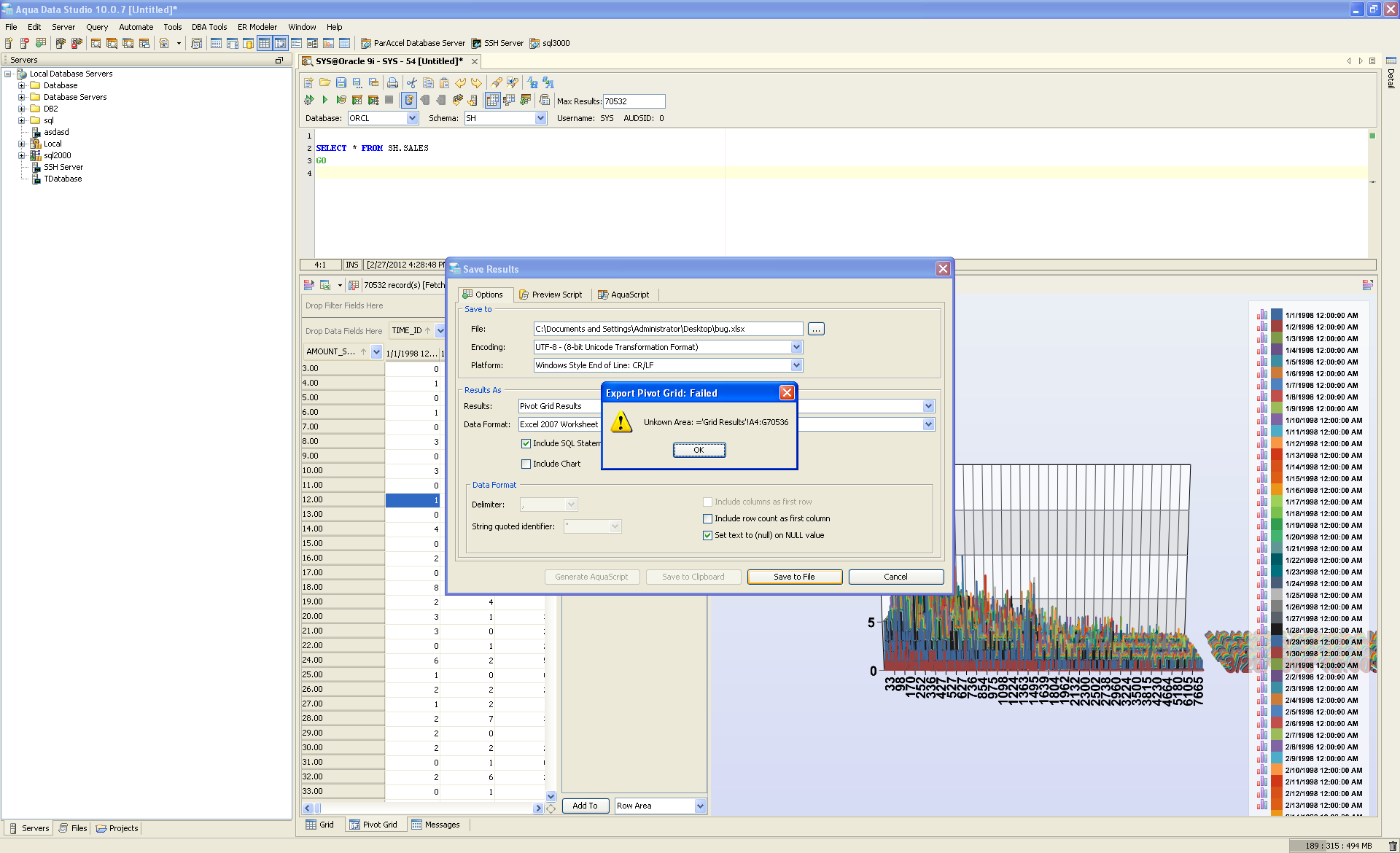
Task: Check Include row count as first column
Action: pyautogui.click(x=707, y=518)
